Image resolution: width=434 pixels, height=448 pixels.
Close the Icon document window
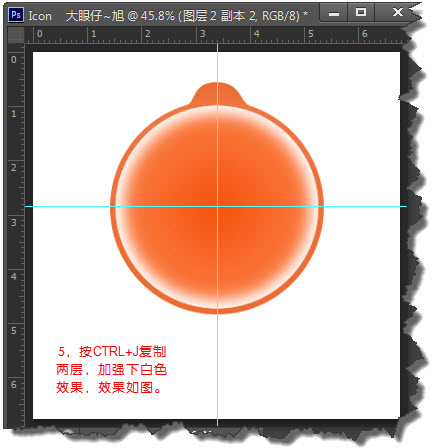point(397,13)
